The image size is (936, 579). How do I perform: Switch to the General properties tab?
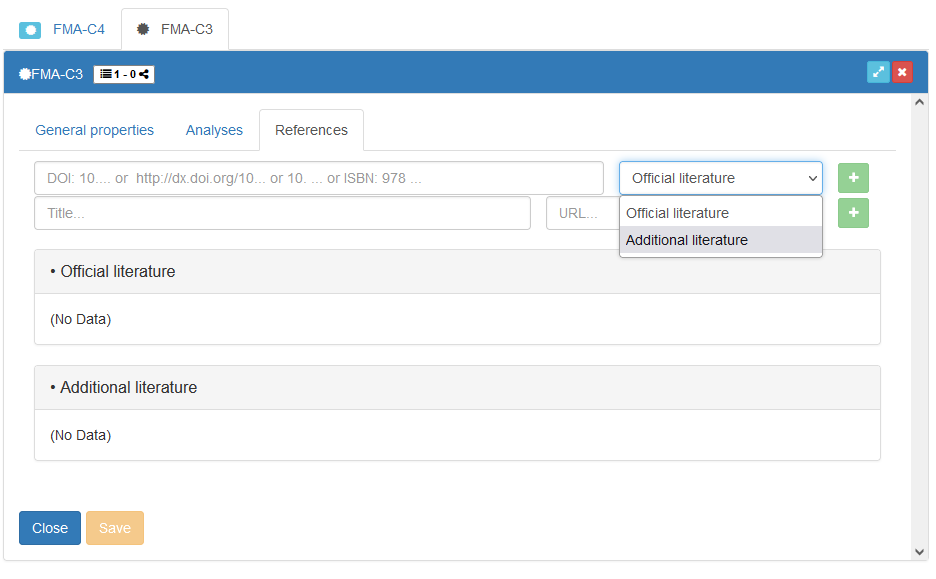(x=94, y=130)
